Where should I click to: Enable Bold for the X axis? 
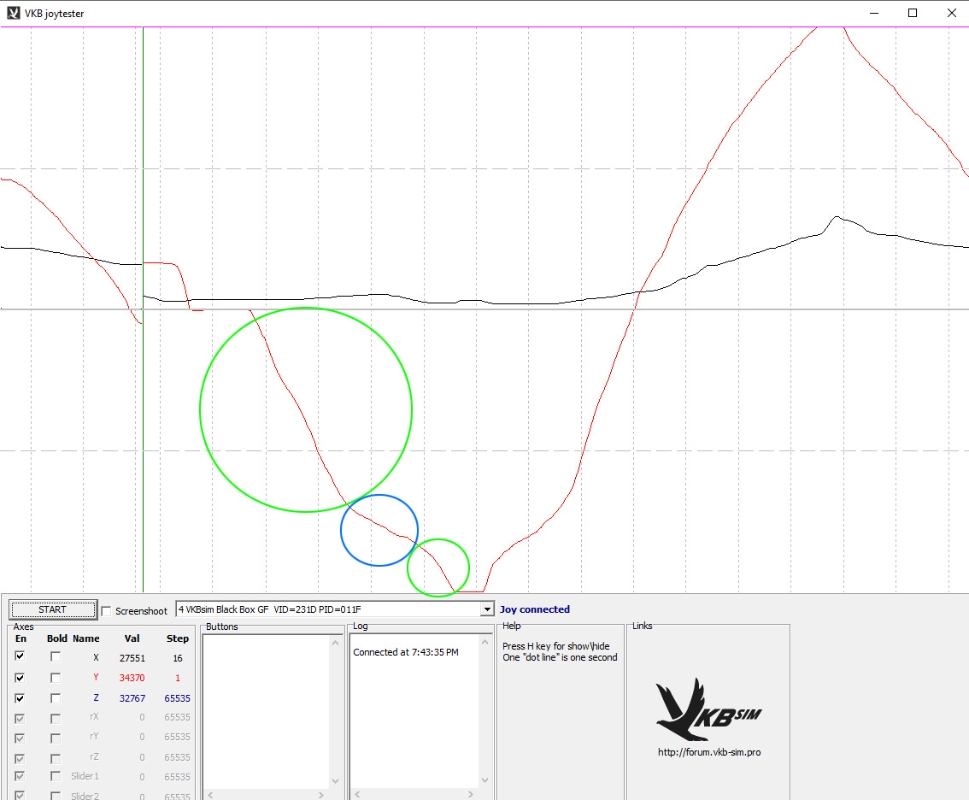pos(55,657)
